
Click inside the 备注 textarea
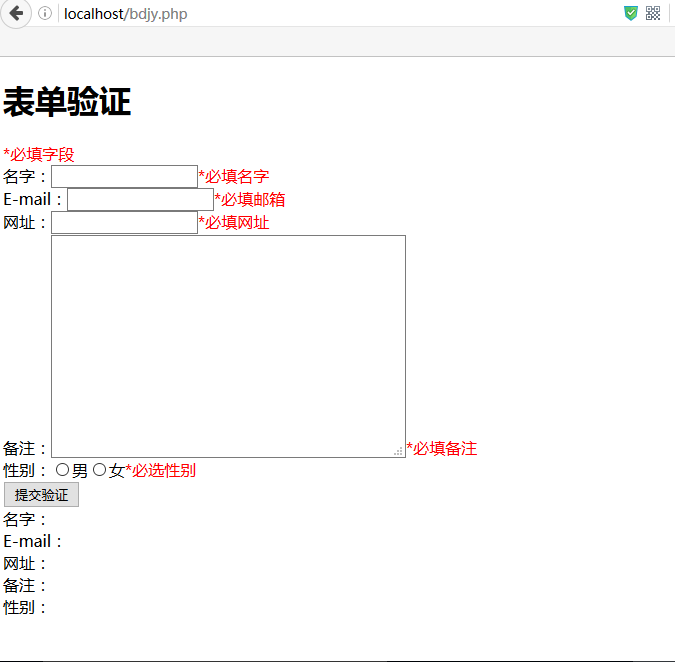228,346
